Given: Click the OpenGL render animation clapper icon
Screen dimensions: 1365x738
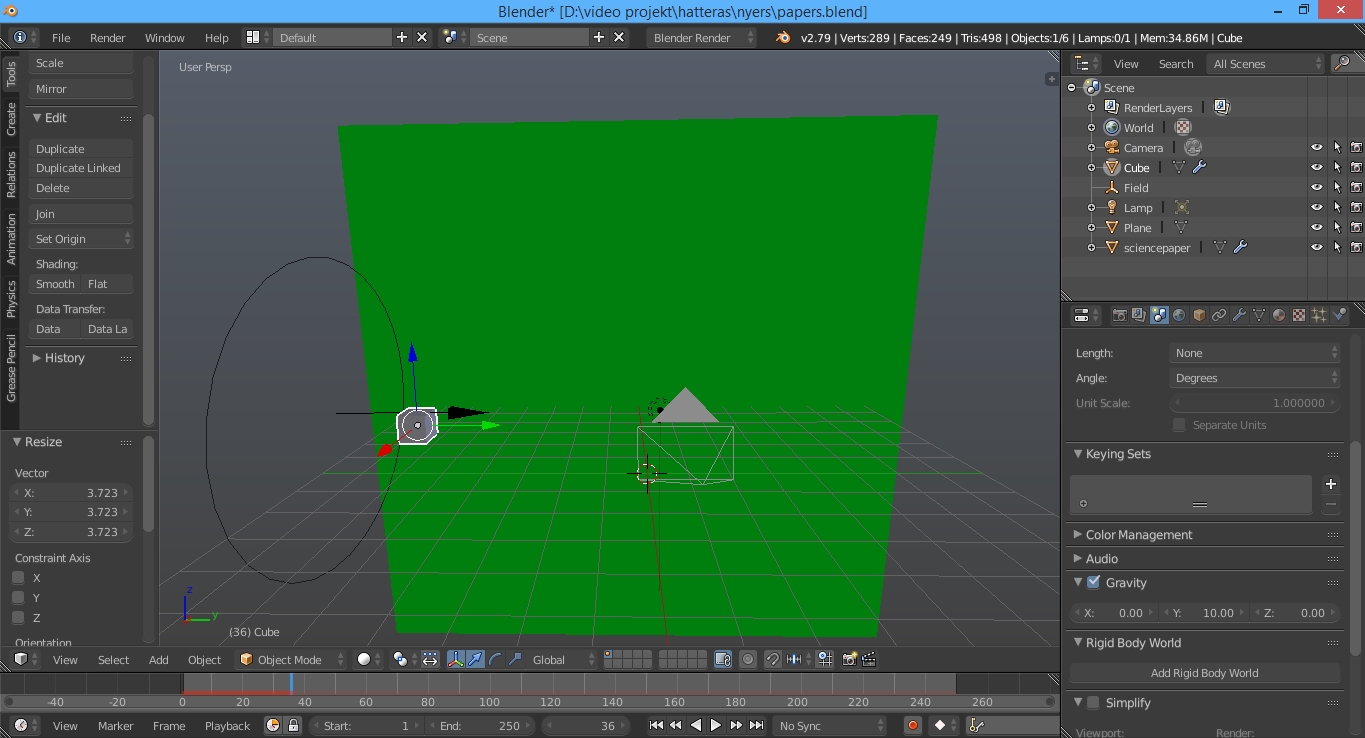Looking at the screenshot, I should (x=869, y=659).
